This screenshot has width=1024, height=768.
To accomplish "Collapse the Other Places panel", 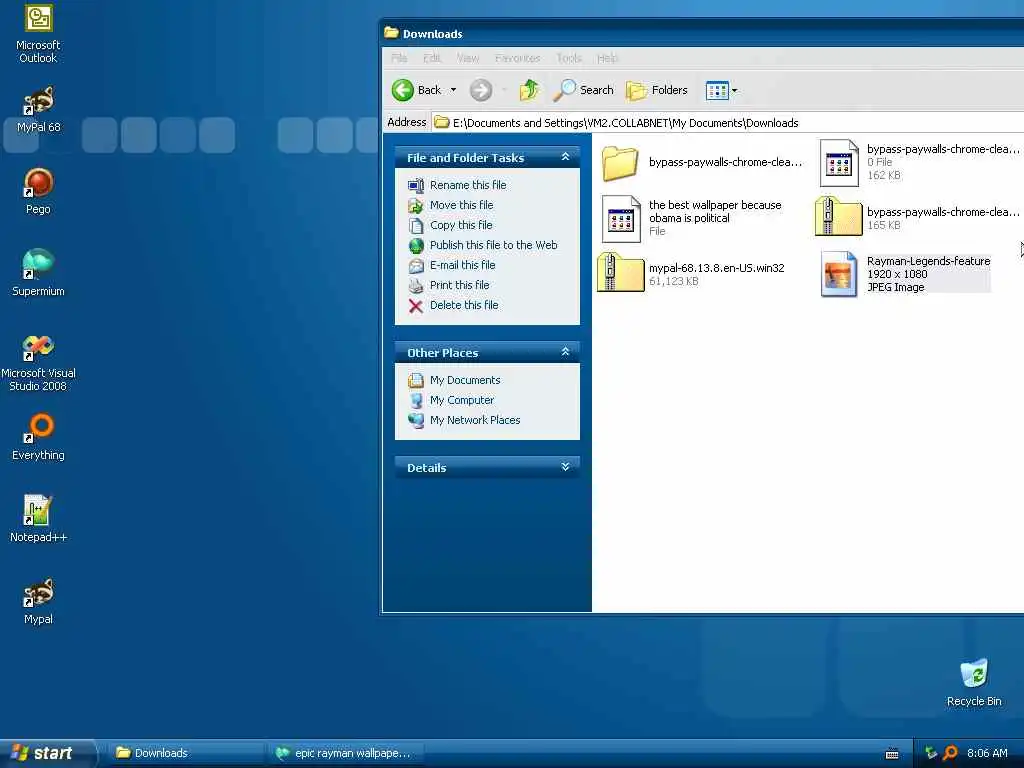I will [x=566, y=352].
